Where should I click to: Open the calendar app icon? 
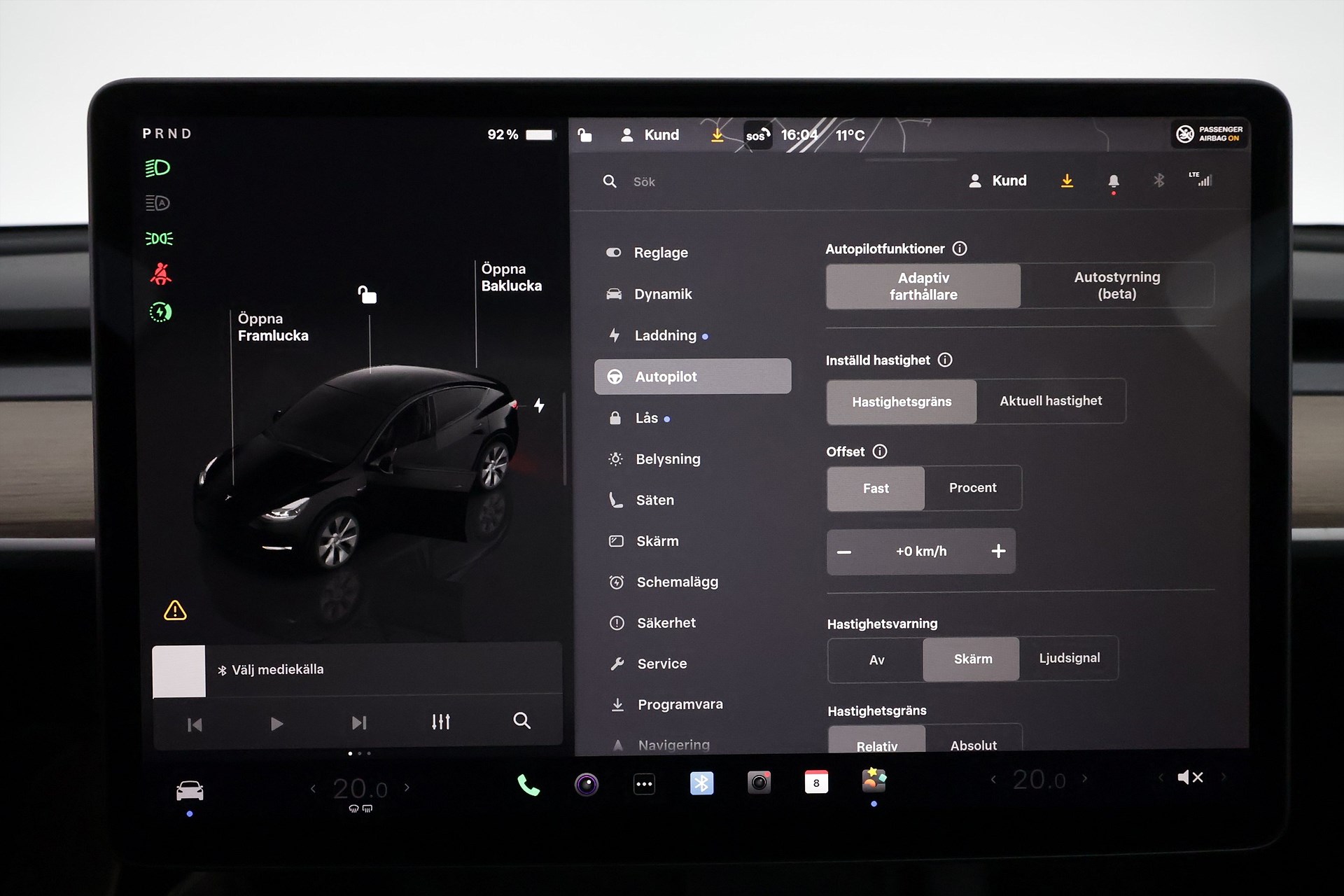pyautogui.click(x=816, y=783)
